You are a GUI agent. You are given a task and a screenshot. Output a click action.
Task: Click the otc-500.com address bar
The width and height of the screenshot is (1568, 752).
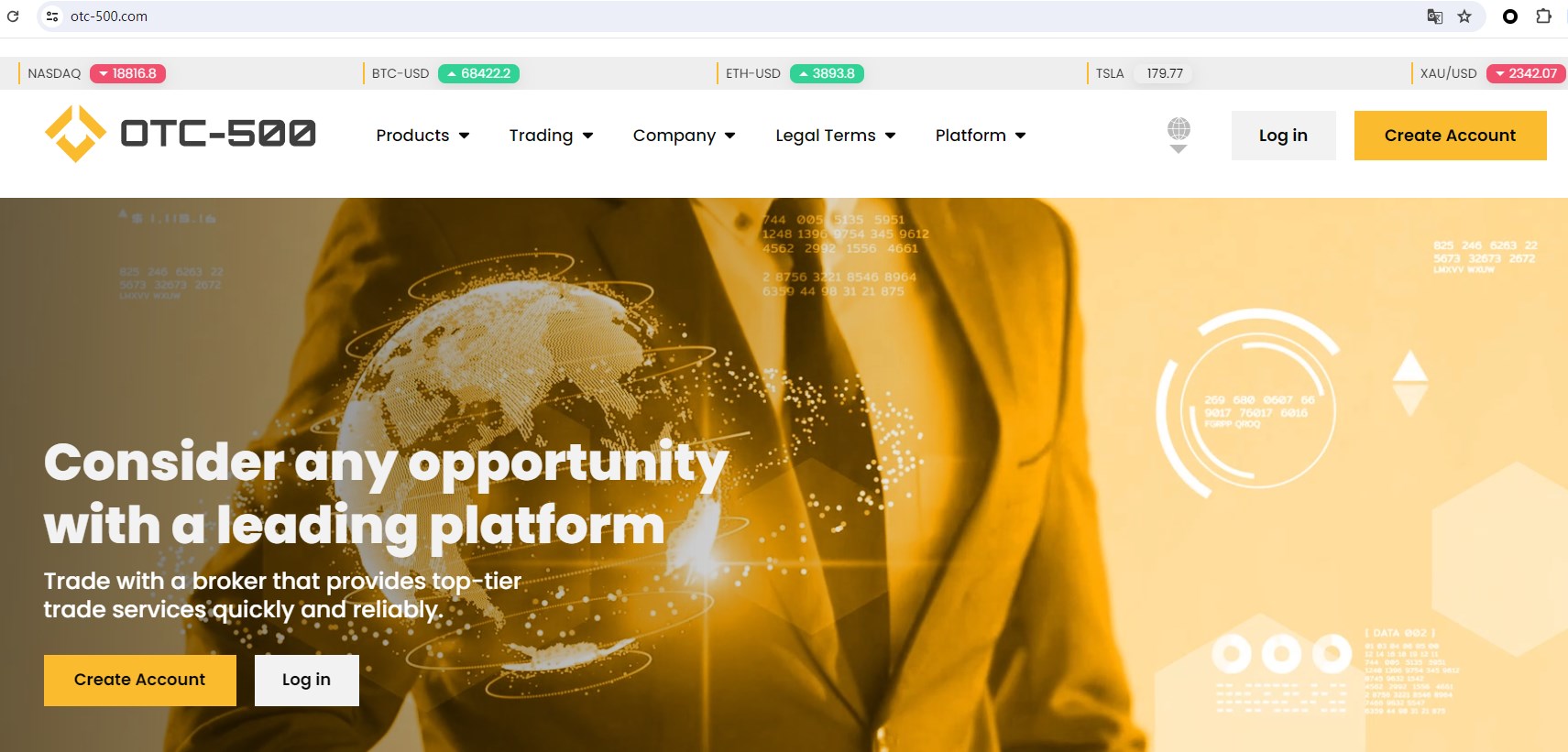(x=733, y=16)
